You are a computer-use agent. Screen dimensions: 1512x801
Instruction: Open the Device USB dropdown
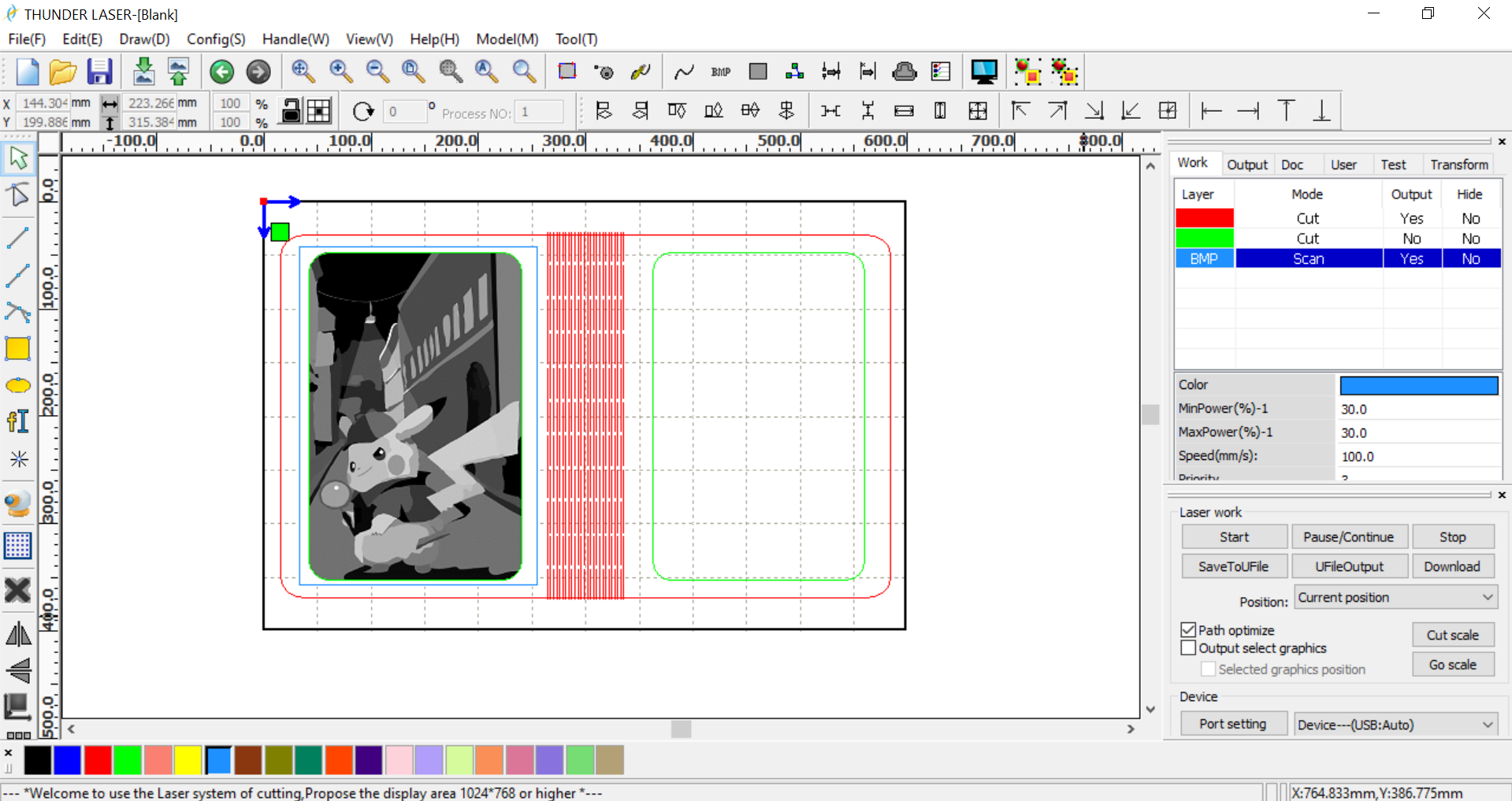point(1395,725)
